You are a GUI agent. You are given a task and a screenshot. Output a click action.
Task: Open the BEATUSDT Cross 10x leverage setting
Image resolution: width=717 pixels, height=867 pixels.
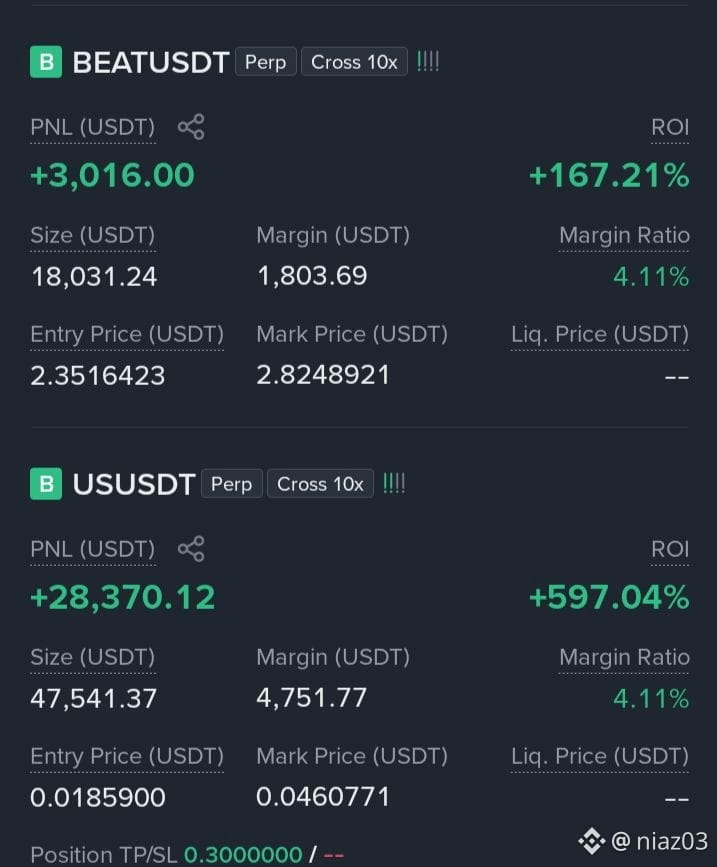click(x=354, y=62)
